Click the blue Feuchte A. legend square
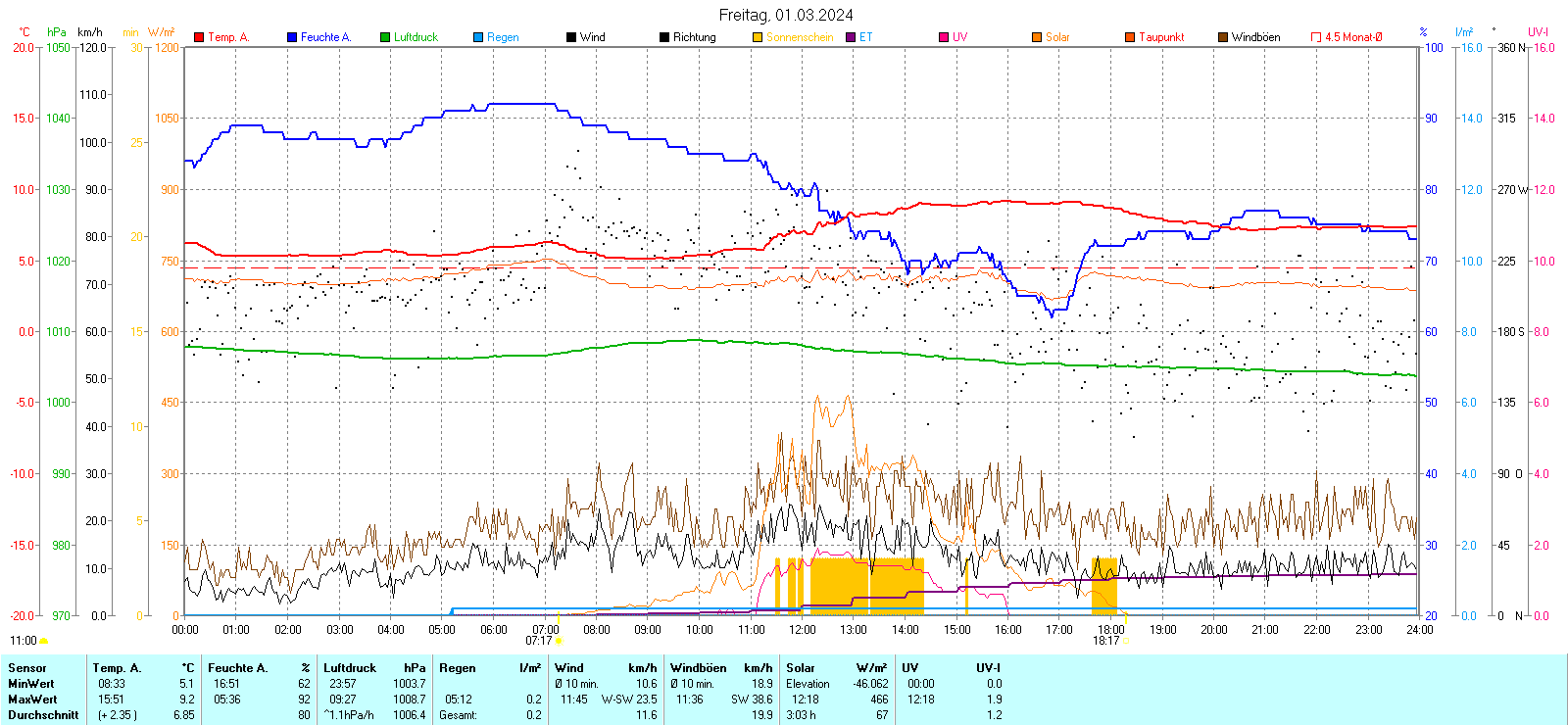Image resolution: width=1568 pixels, height=725 pixels. tap(292, 37)
